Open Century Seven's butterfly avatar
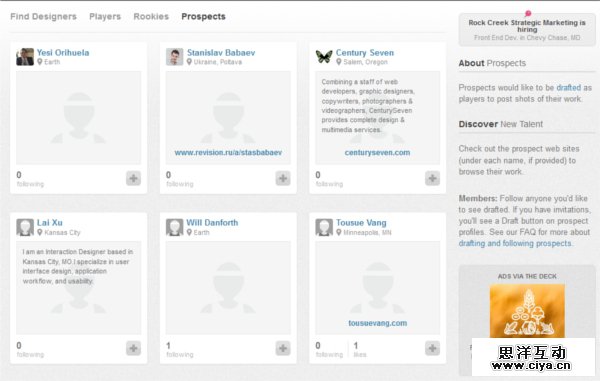Image resolution: width=600 pixels, height=381 pixels. [x=324, y=57]
